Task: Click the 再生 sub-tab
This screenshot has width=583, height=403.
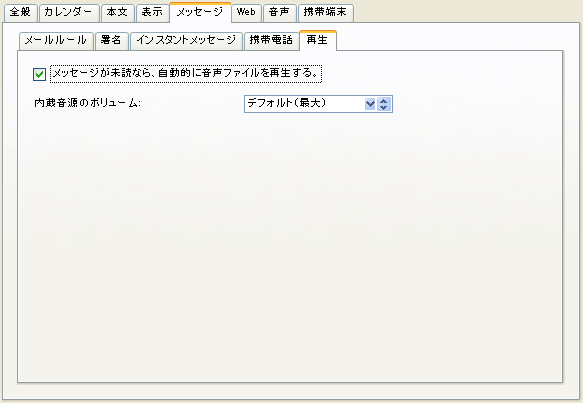Action: (x=318, y=40)
